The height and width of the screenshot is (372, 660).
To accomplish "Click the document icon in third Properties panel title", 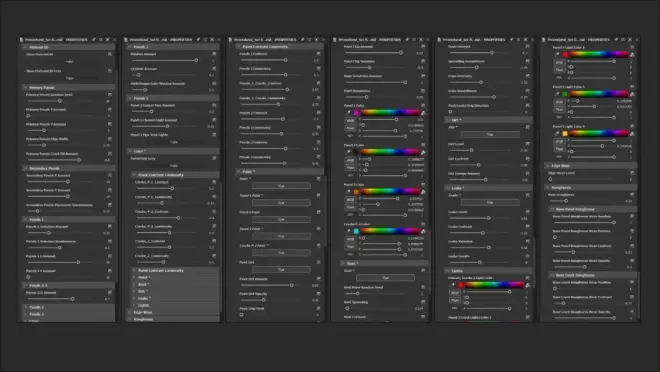I will 230,40.
